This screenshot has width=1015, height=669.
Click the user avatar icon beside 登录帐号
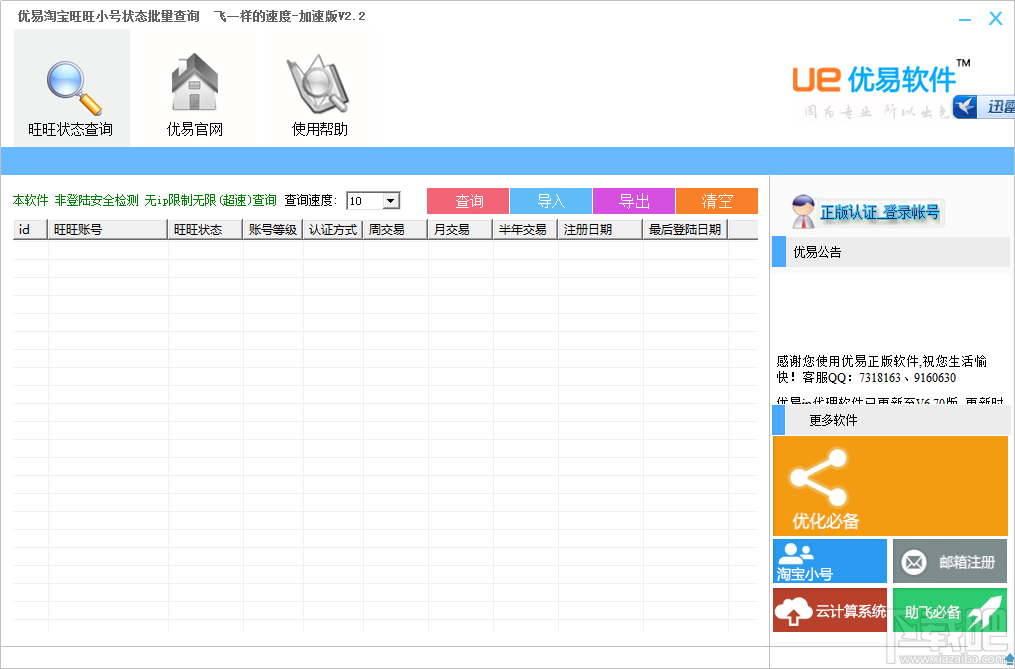(x=803, y=212)
